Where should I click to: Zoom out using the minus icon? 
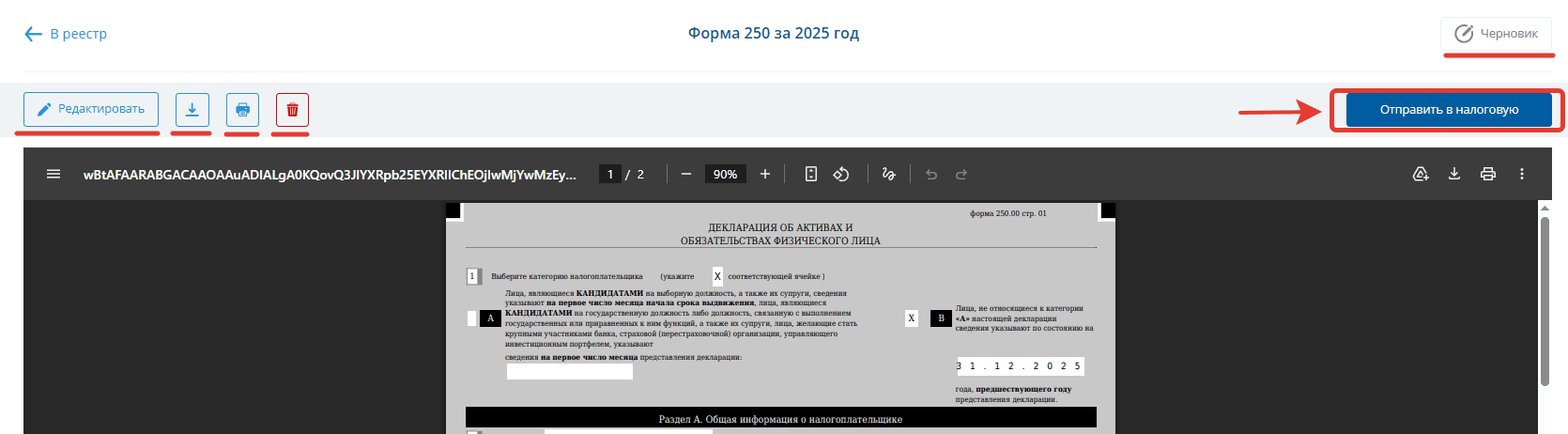click(x=686, y=174)
